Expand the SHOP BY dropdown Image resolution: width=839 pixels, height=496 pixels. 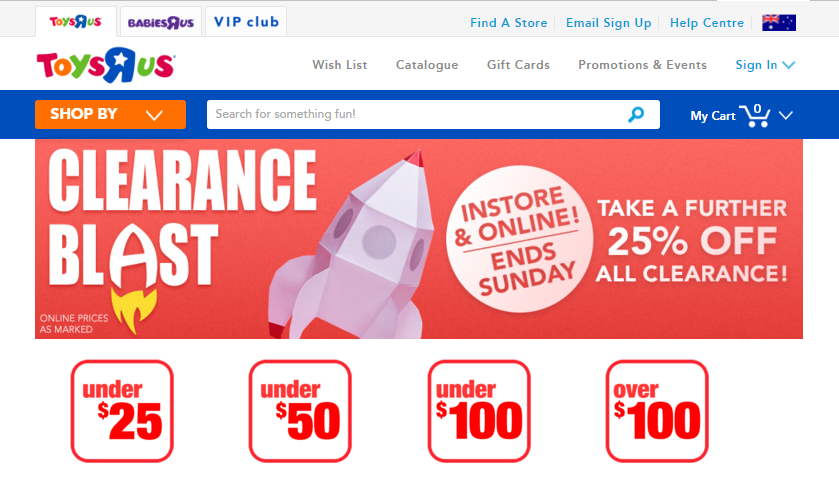coord(110,114)
